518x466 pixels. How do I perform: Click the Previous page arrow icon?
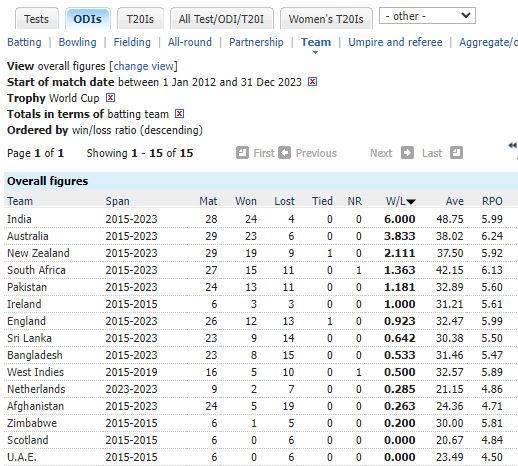284,153
